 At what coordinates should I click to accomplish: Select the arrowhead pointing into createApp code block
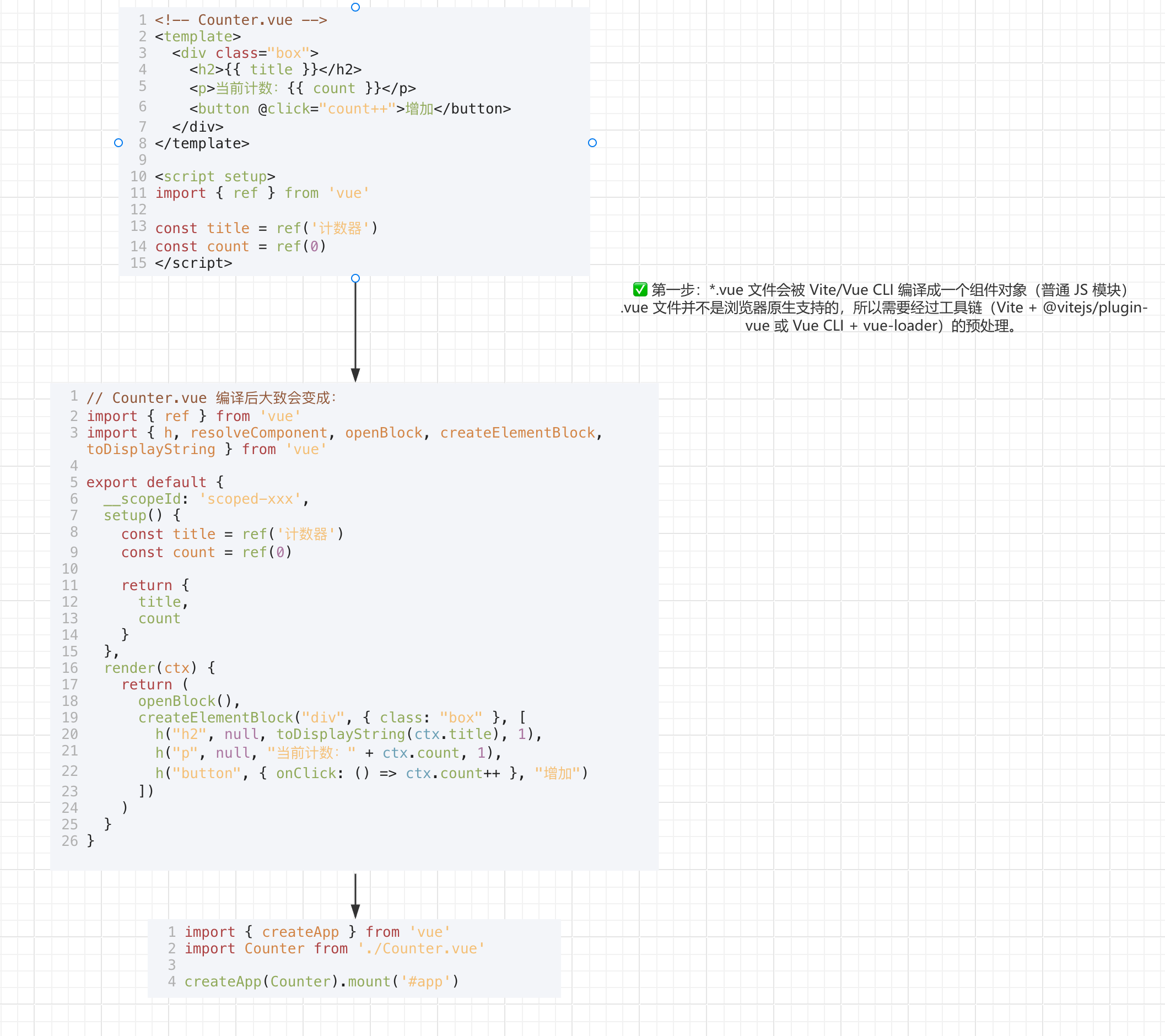355,910
